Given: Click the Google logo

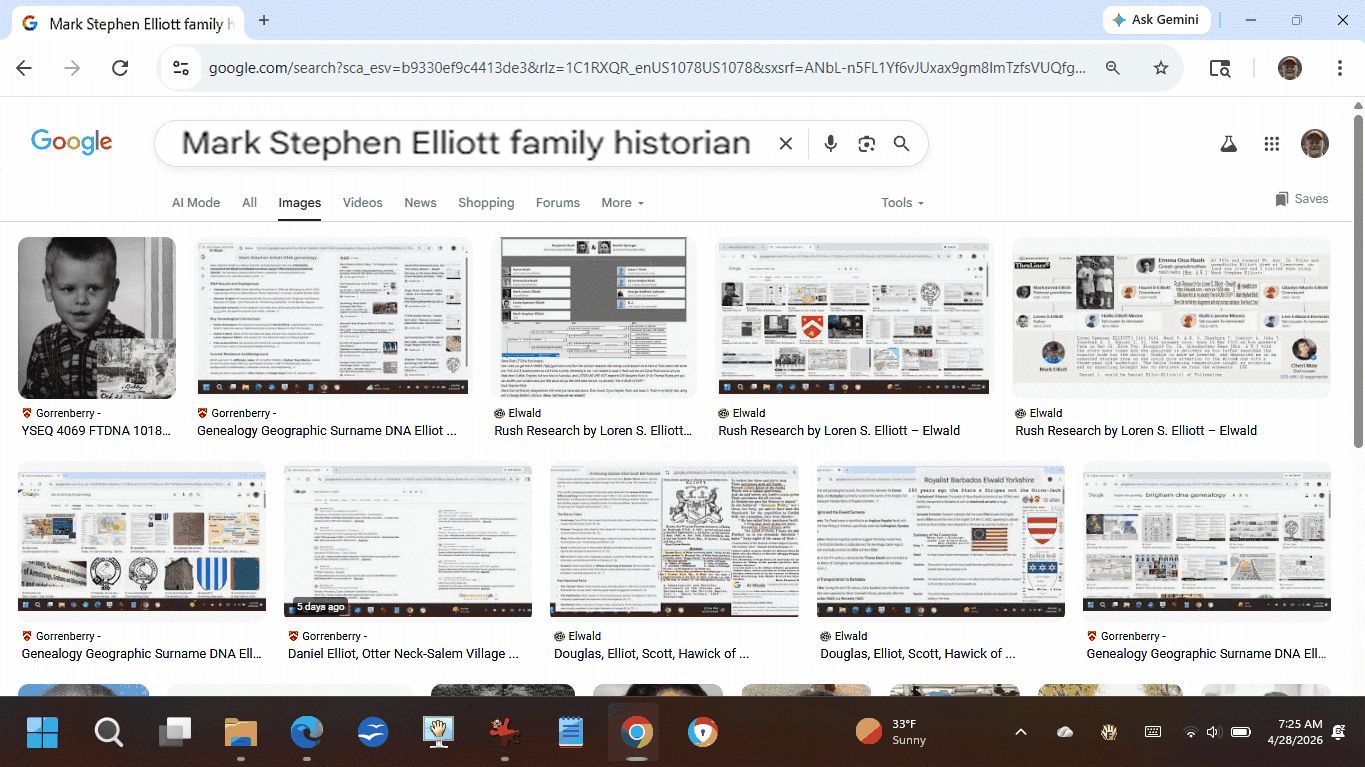Looking at the screenshot, I should [x=71, y=142].
